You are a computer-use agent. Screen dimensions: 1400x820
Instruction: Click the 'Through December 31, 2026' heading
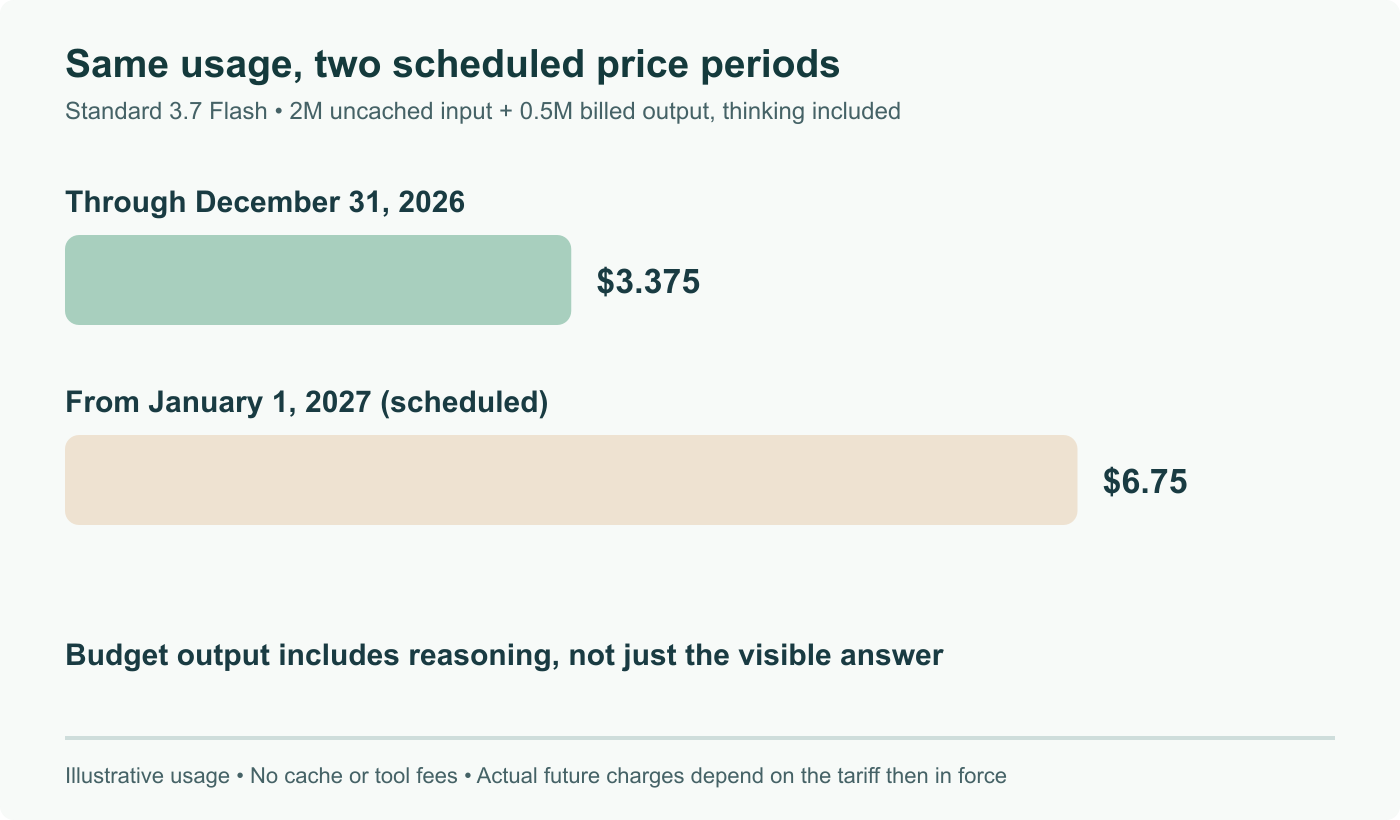pos(265,203)
